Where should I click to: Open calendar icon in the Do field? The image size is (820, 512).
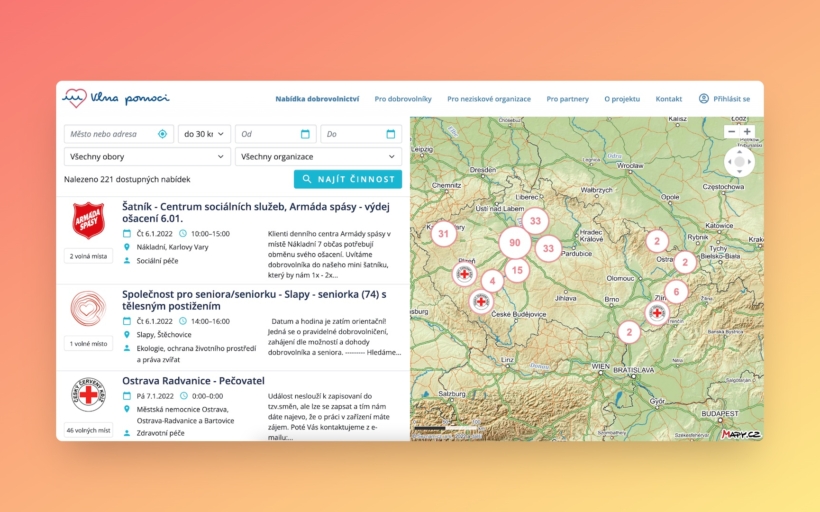[391, 134]
